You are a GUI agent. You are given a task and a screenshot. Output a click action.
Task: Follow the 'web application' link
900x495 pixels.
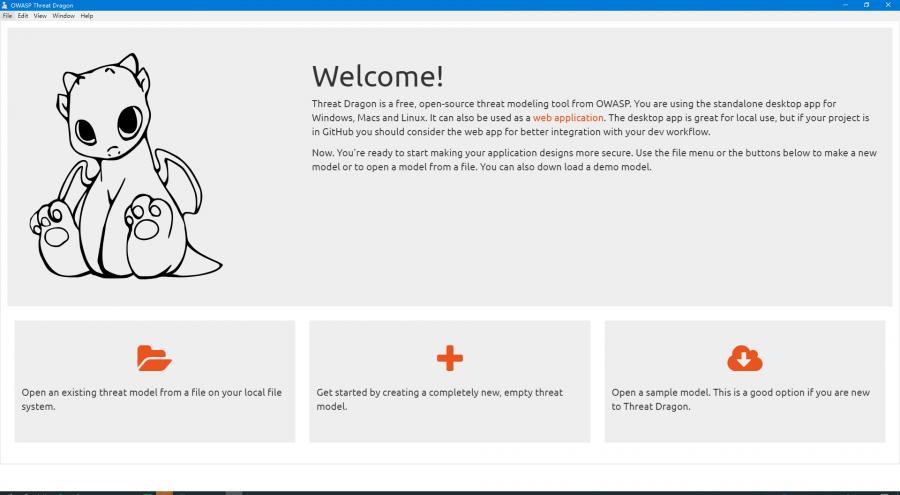[568, 118]
